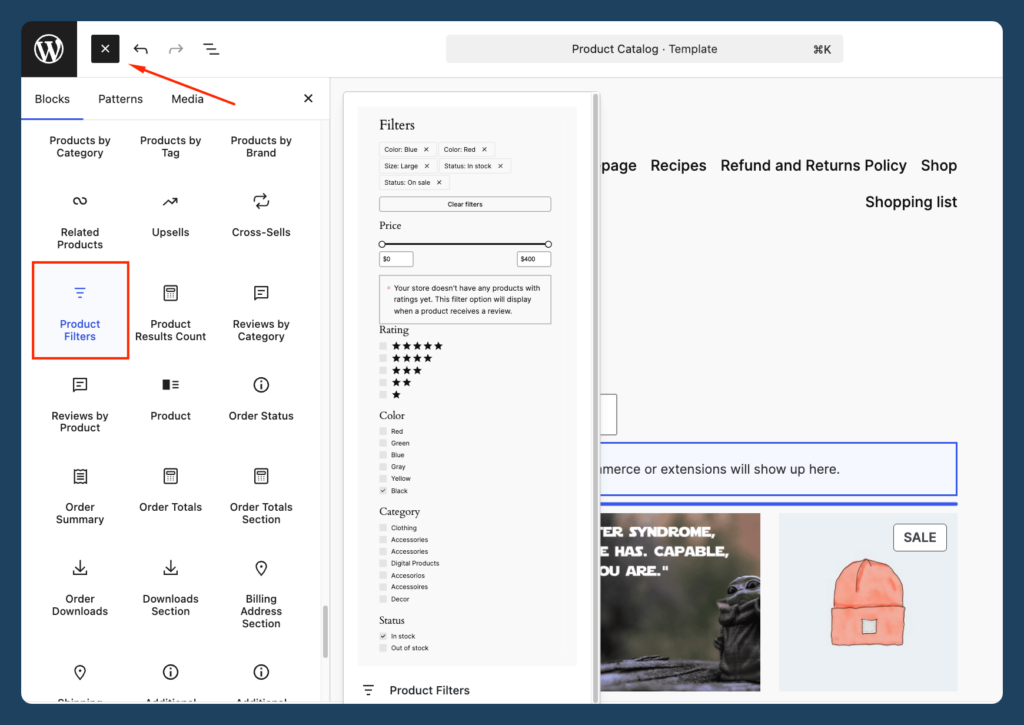1024x725 pixels.
Task: Check the Out of stock checkbox
Action: coord(383,648)
